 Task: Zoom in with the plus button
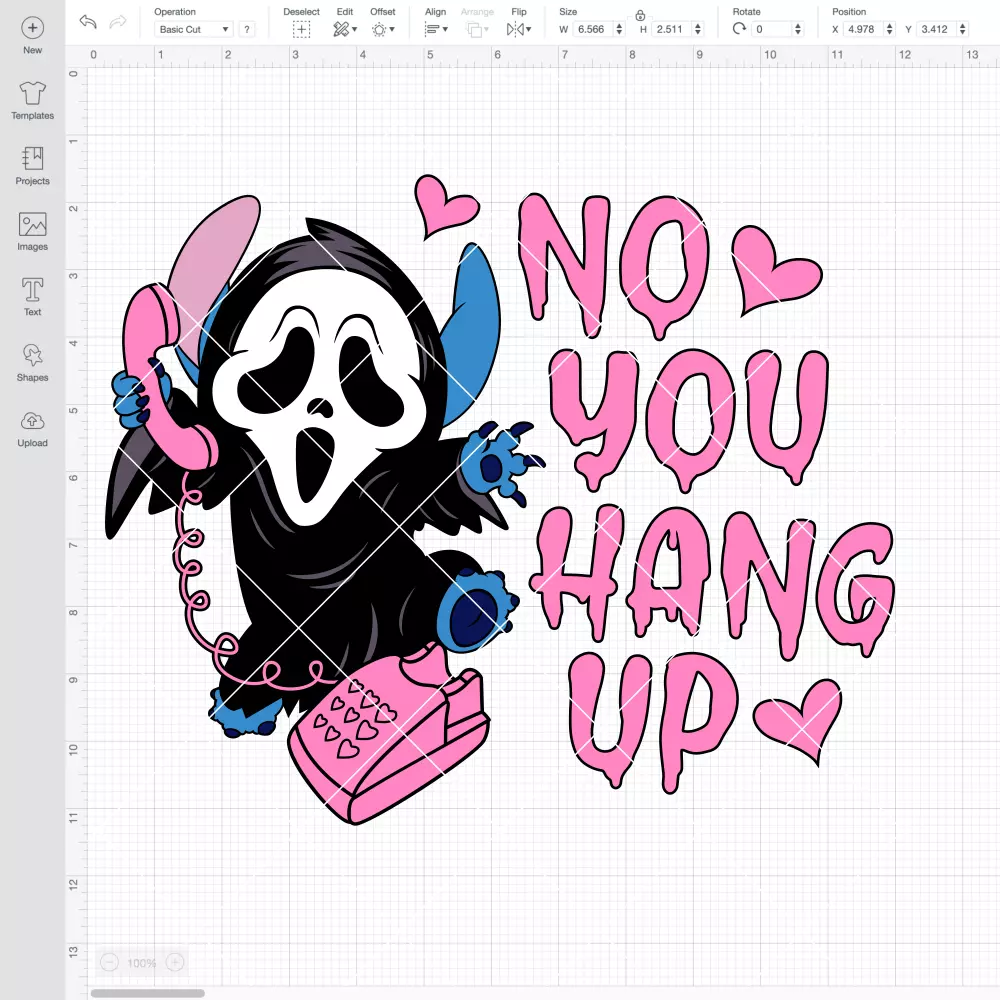tap(175, 962)
